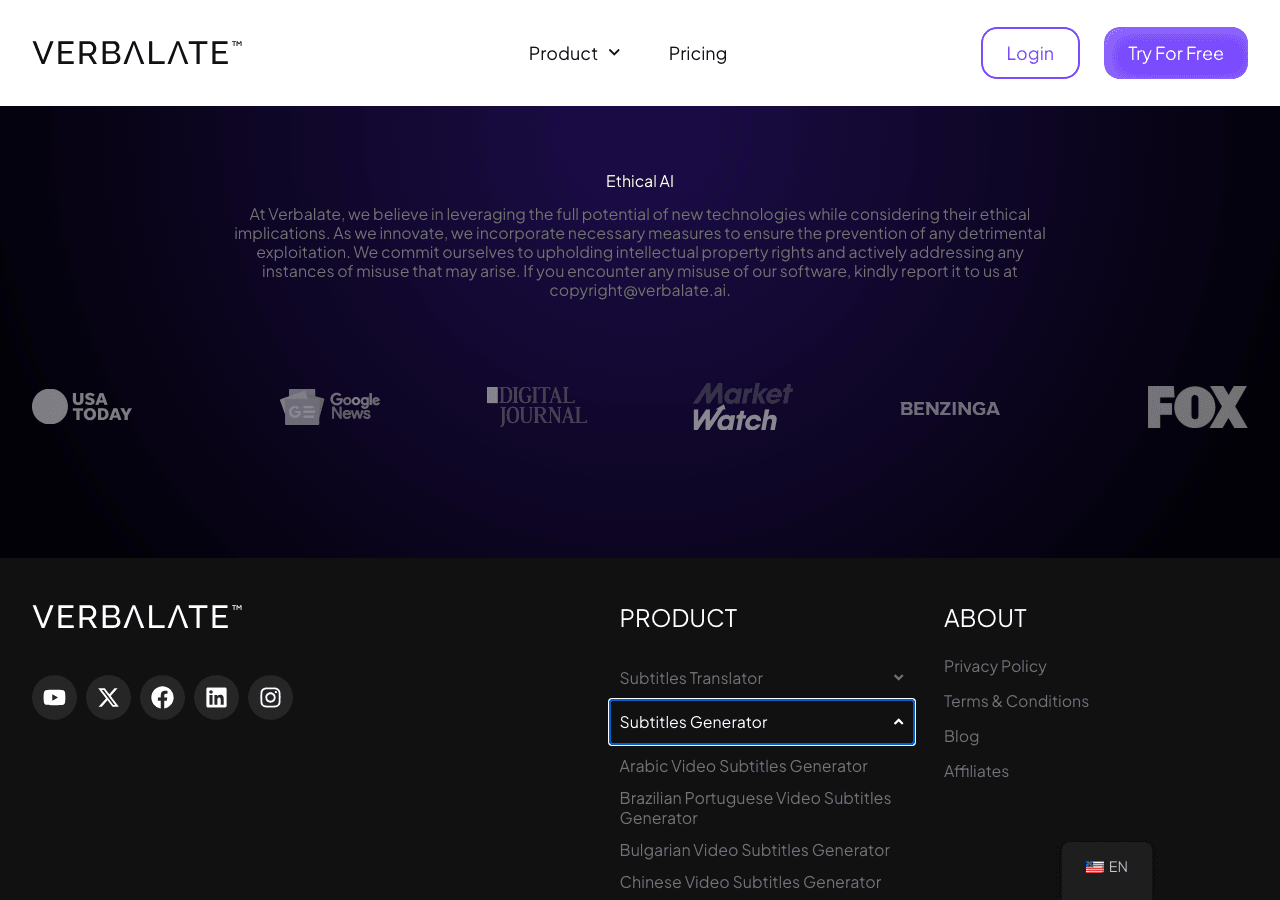The height and width of the screenshot is (900, 1280).
Task: Click the Market Watch logo
Action: click(x=743, y=407)
